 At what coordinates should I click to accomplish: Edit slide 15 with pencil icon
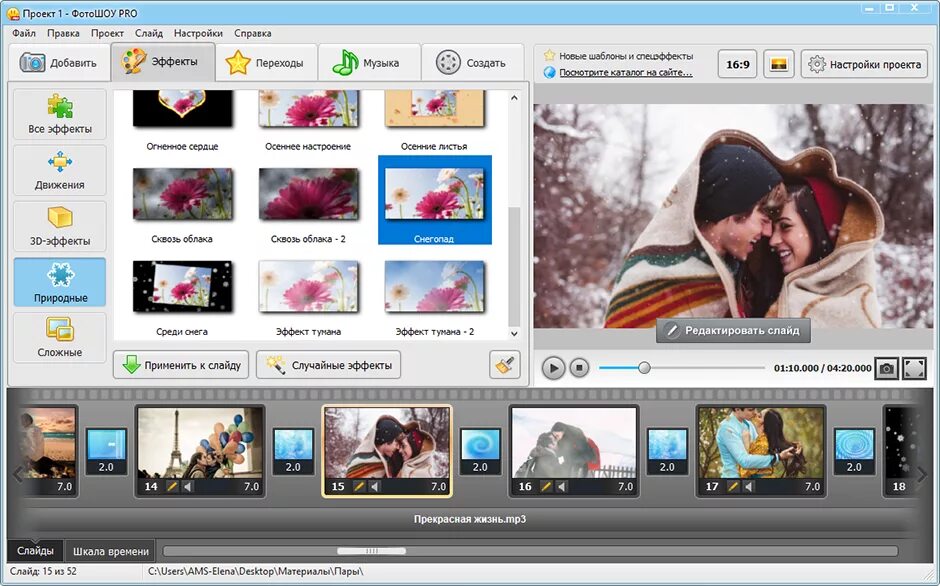pyautogui.click(x=359, y=486)
